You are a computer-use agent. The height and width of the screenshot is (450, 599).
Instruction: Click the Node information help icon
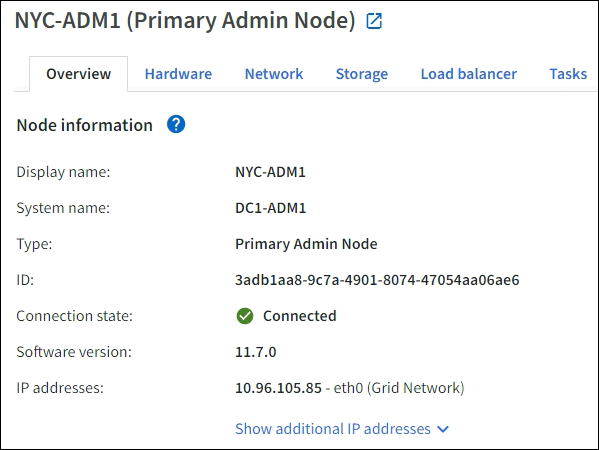click(x=176, y=125)
